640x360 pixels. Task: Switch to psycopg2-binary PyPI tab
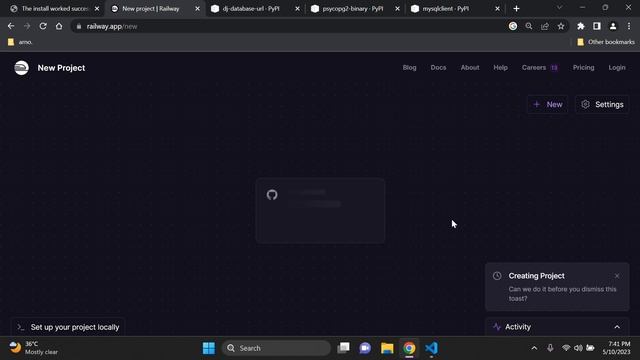[x=353, y=9]
